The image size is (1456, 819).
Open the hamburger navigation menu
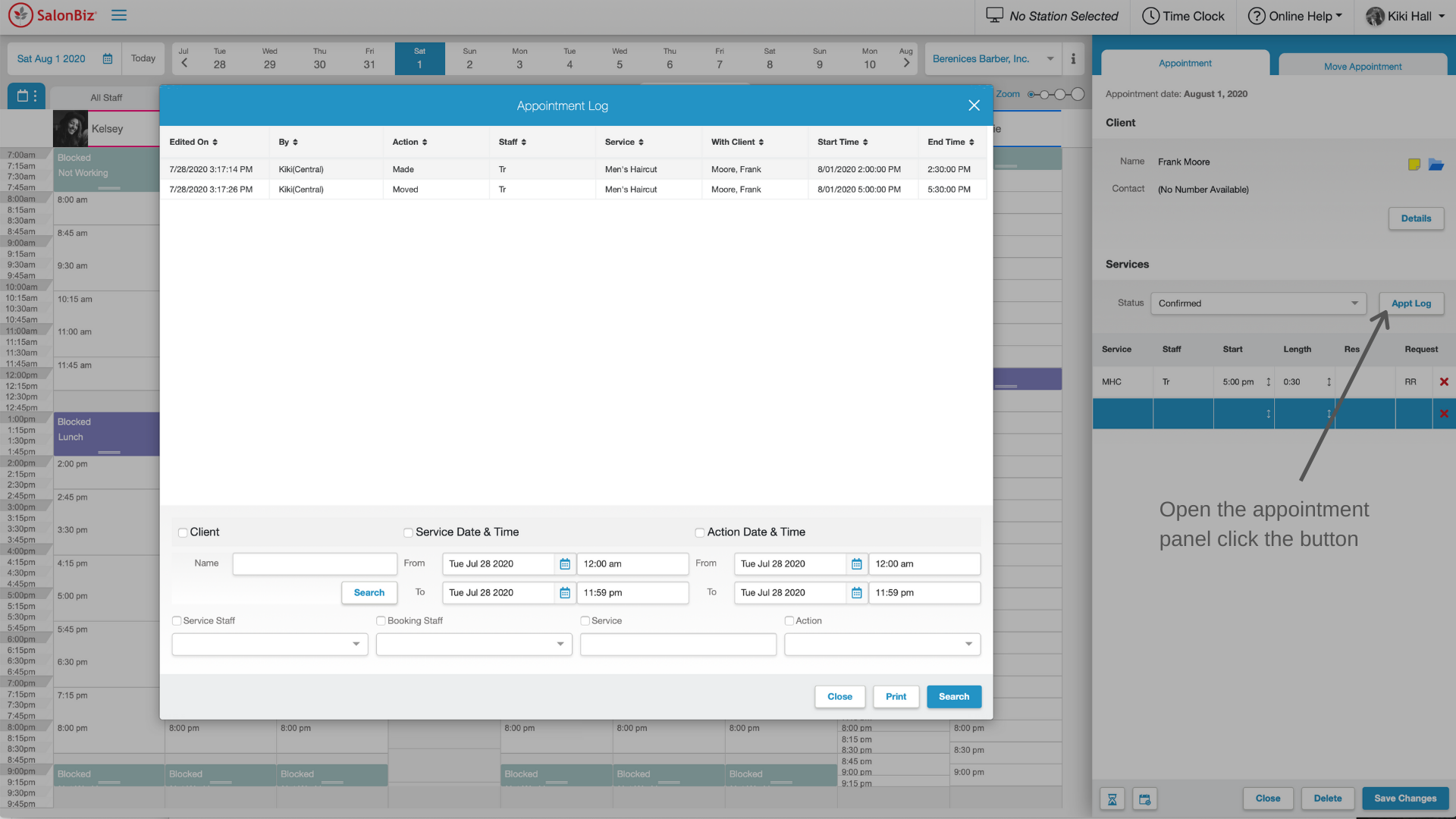[119, 15]
